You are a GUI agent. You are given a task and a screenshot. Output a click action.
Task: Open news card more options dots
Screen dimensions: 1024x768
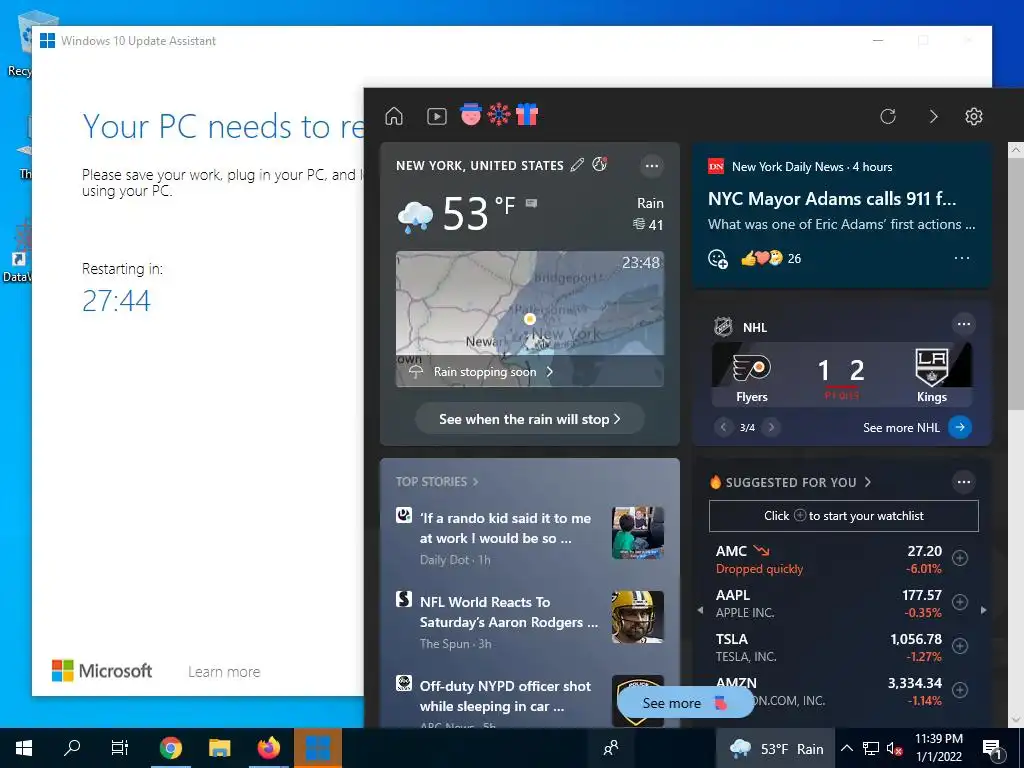click(x=962, y=258)
